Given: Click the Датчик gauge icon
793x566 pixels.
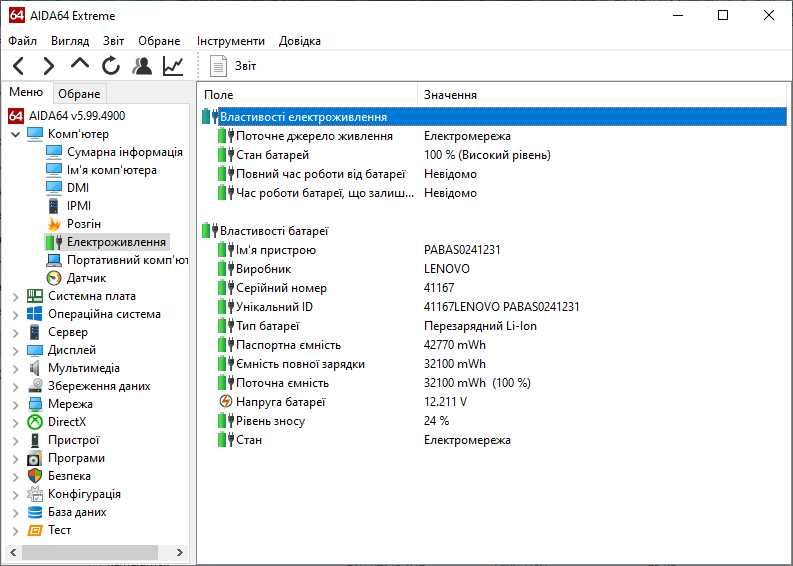Looking at the screenshot, I should [54, 278].
